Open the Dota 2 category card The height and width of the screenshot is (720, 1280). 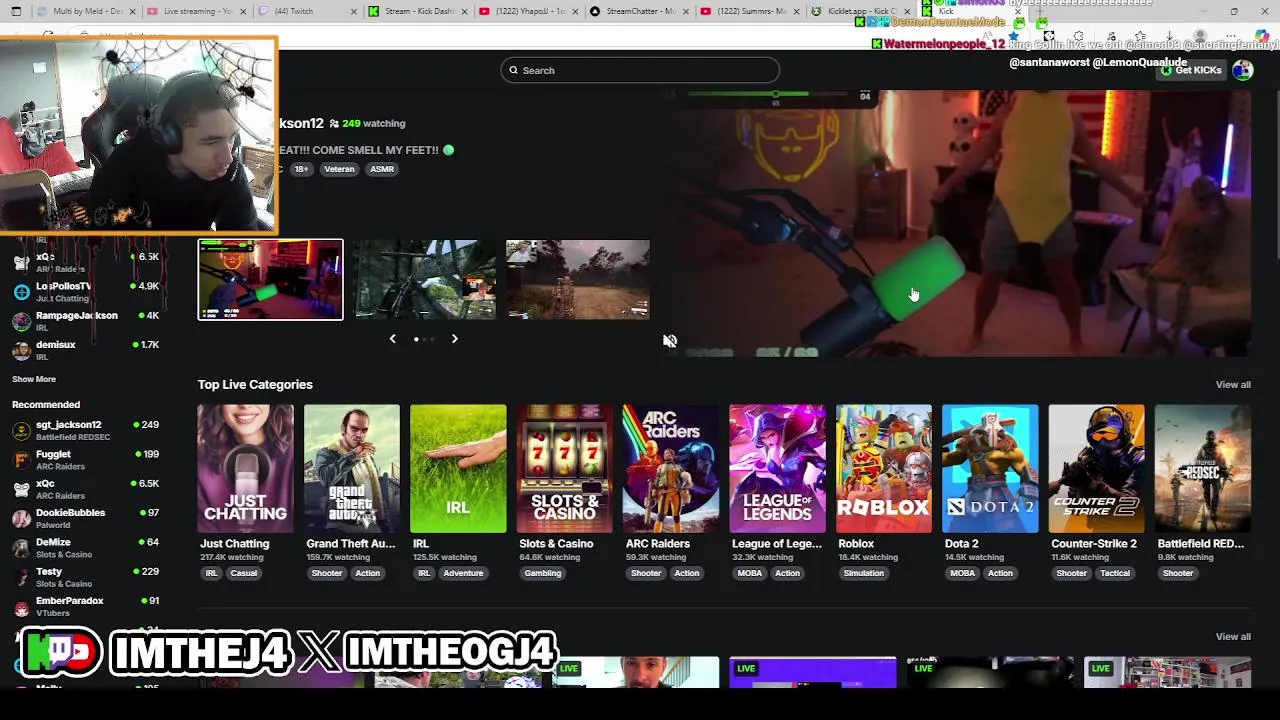tap(990, 468)
